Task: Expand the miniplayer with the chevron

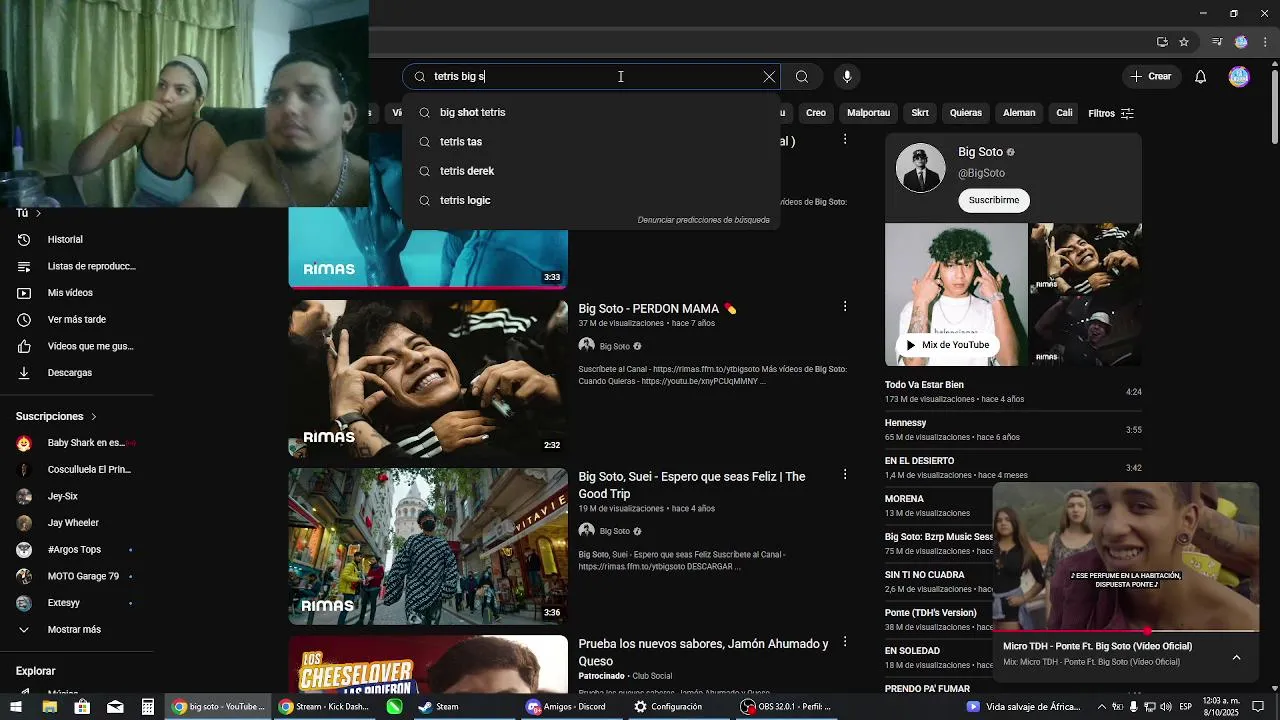Action: [1237, 657]
